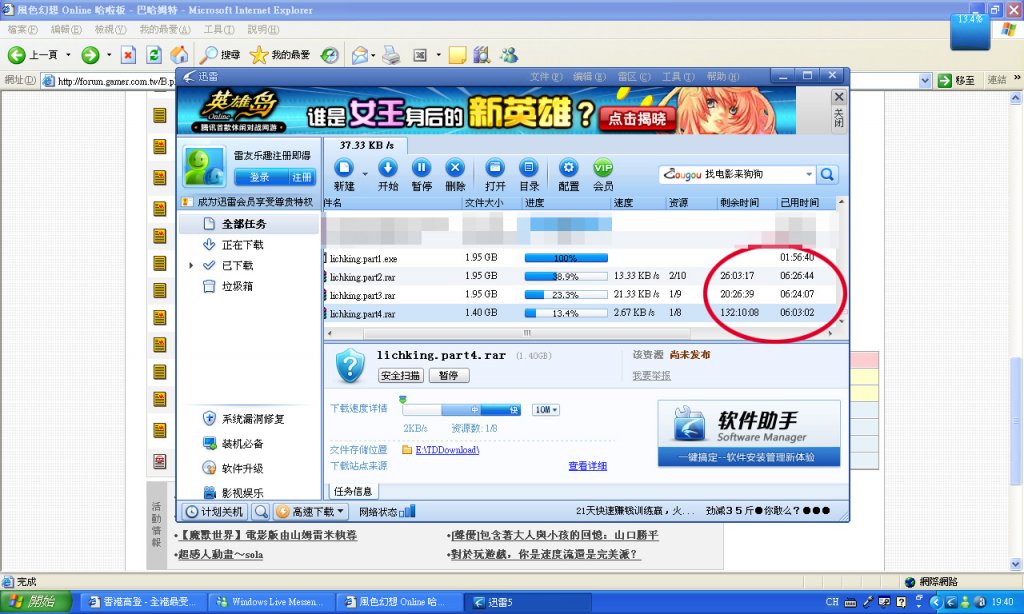Open Xunlei 雷区 menu
Screen dimensions: 1024x614
tap(633, 76)
